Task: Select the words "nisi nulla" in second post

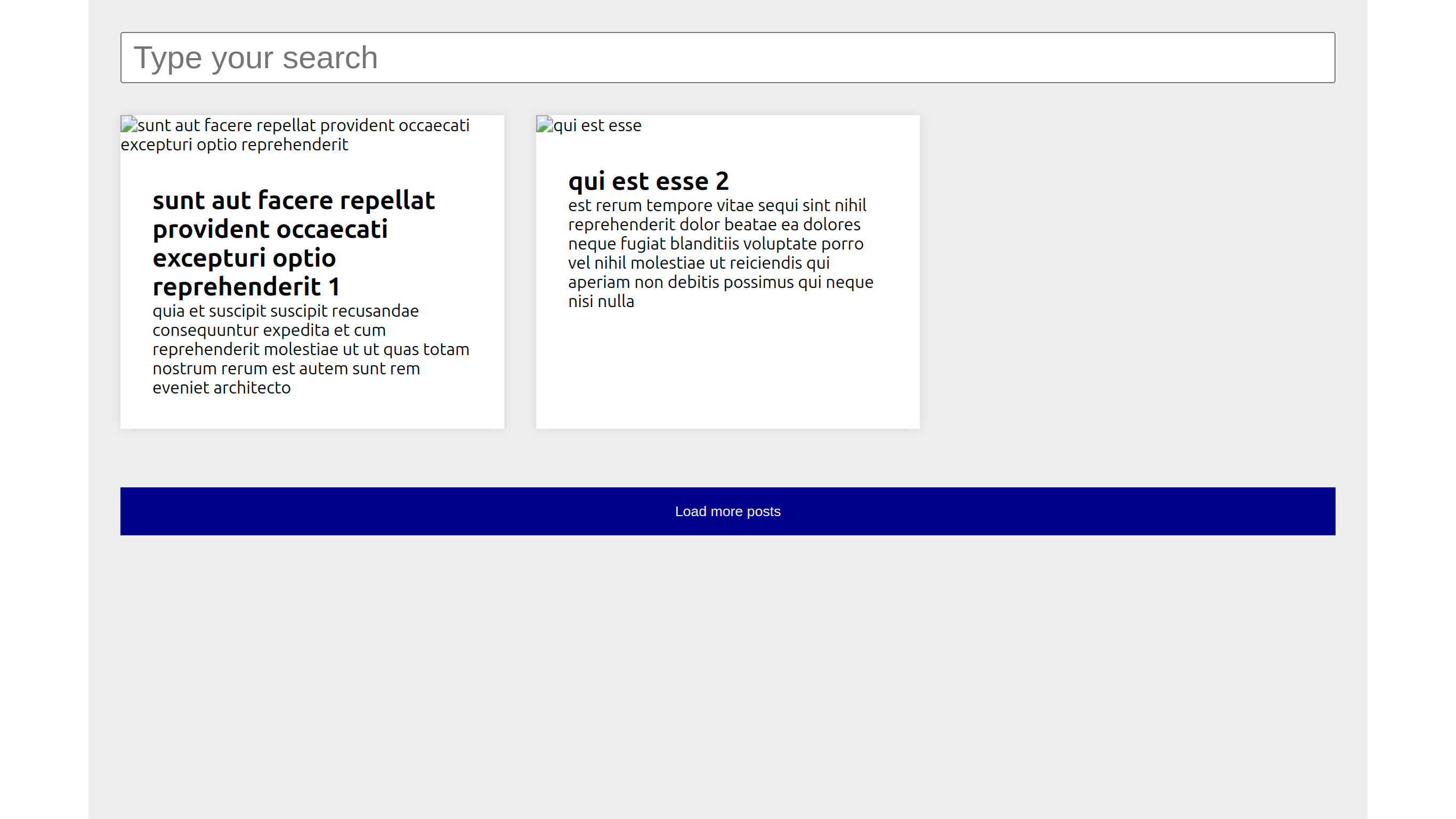Action: (x=601, y=301)
